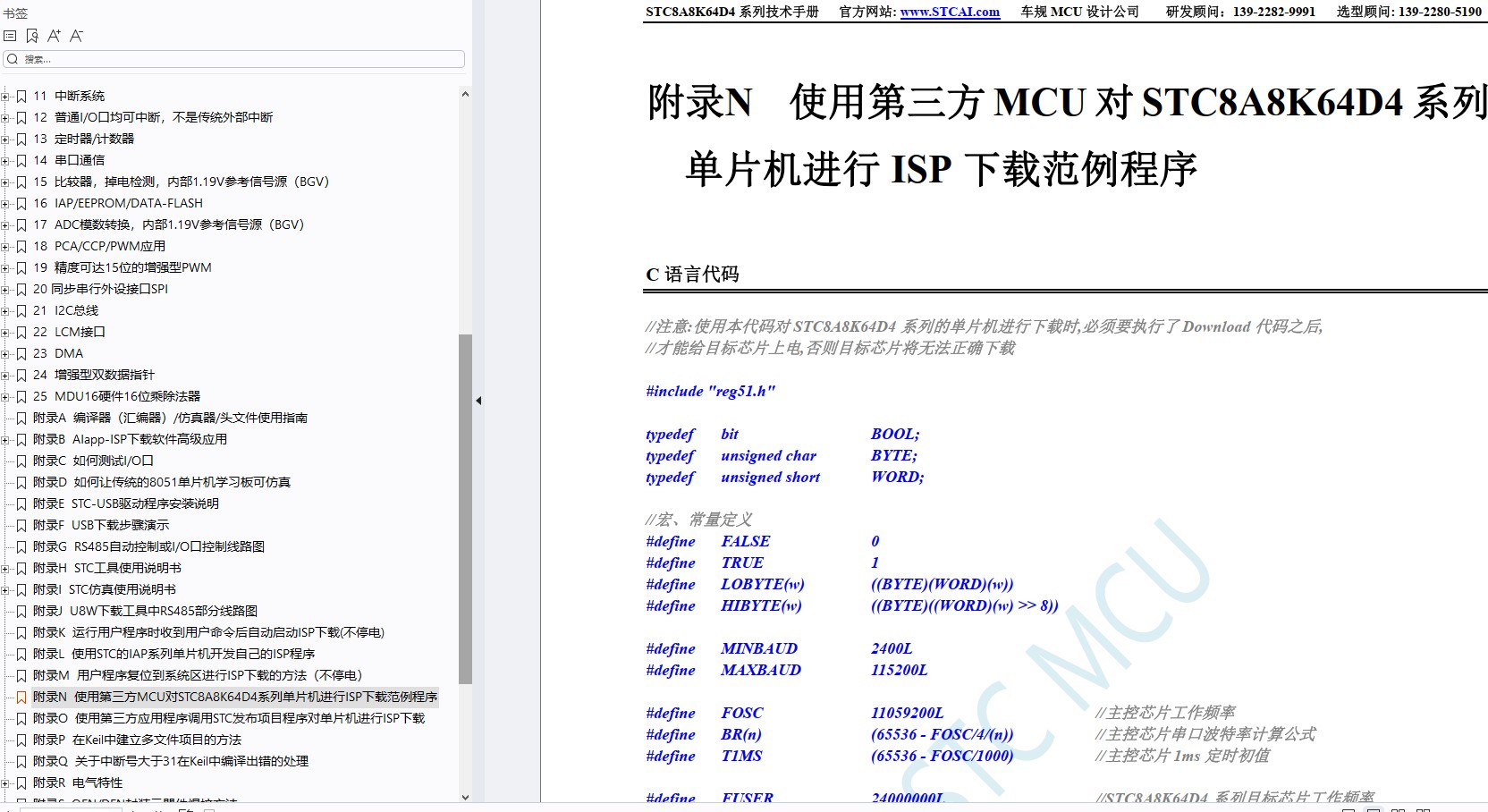Viewport: 1488px width, 812px height.
Task: Open bookmark '附录P 在Keil中建立多文件项目的方法'
Action: click(138, 740)
